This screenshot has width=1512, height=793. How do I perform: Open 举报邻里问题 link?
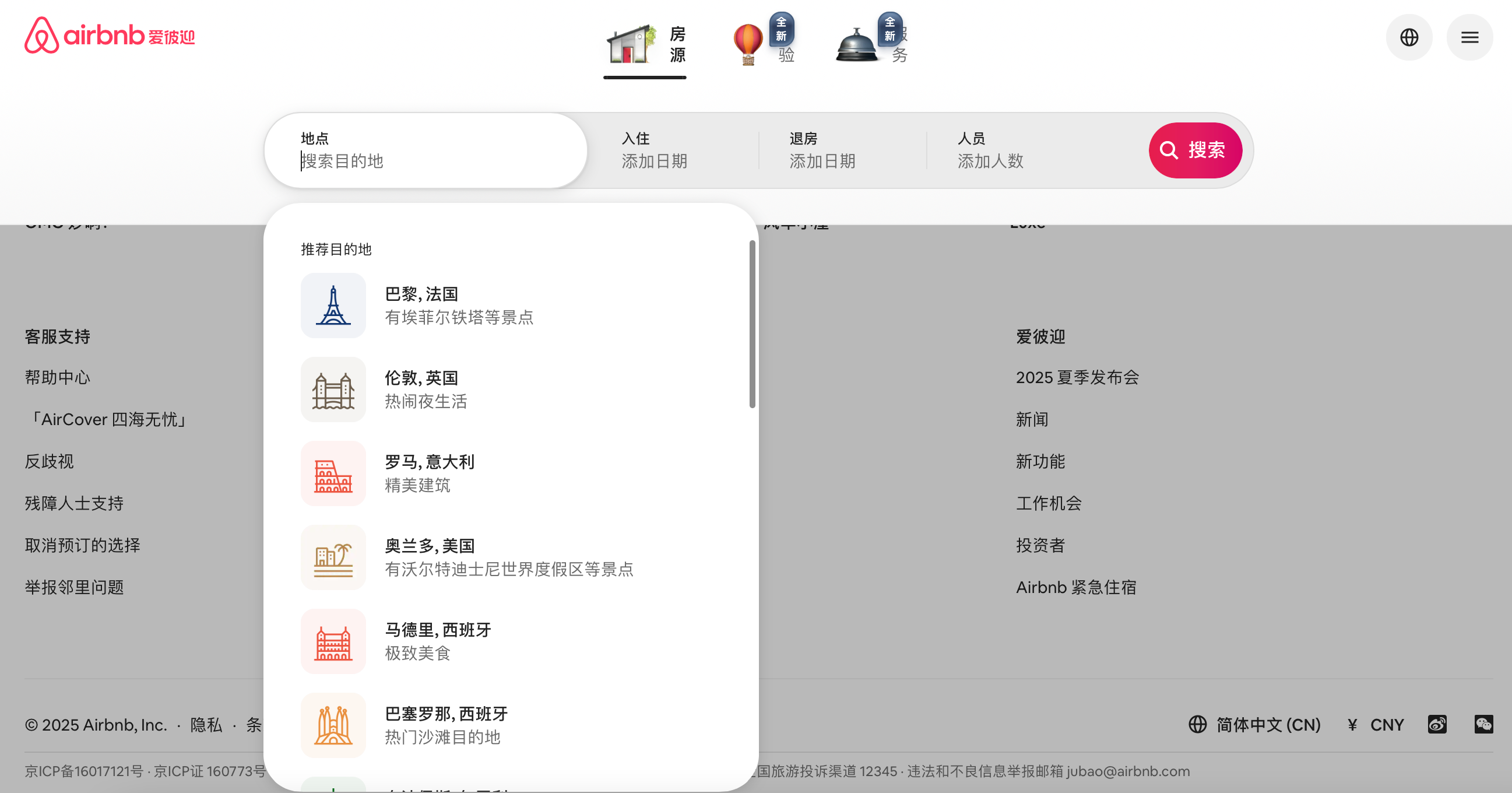click(74, 587)
